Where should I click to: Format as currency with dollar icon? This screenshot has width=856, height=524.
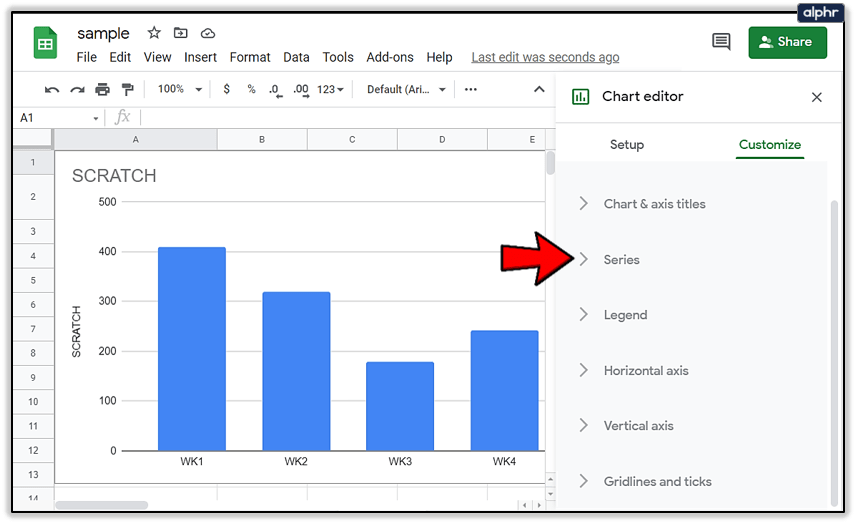[x=227, y=89]
